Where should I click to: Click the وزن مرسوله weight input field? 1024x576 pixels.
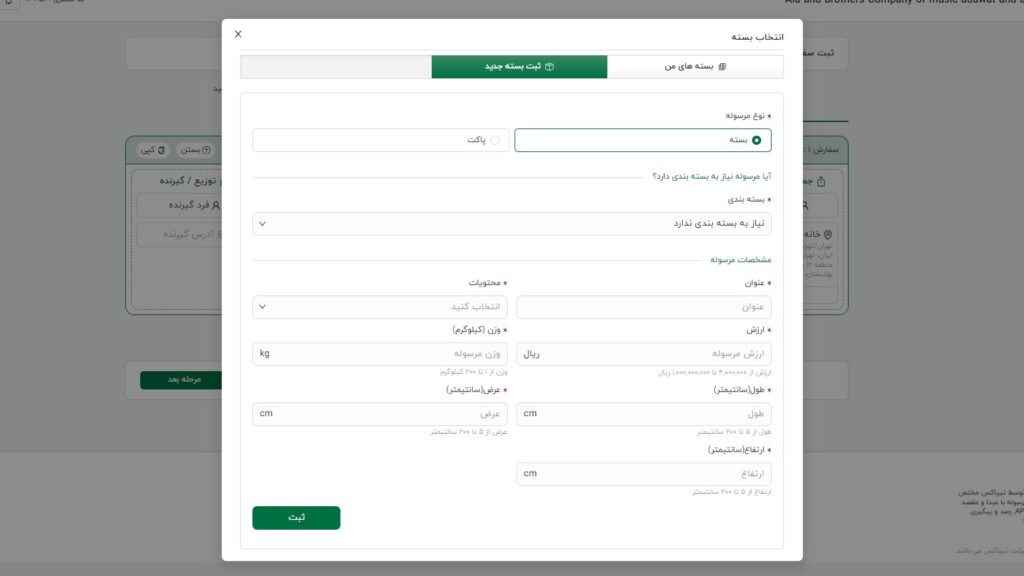(x=380, y=353)
